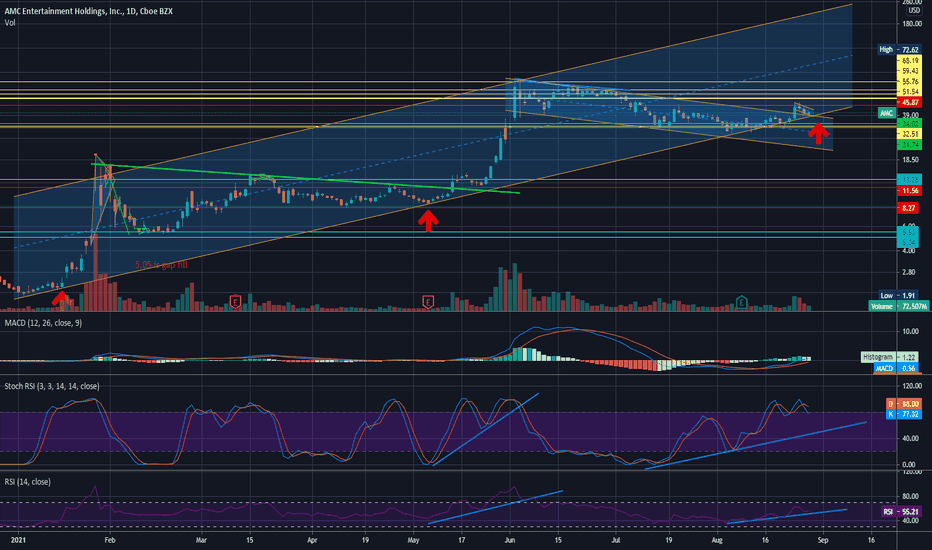This screenshot has height=550, width=932.
Task: Click the 120.00 value on Stoch RSI axis
Action: pos(912,386)
